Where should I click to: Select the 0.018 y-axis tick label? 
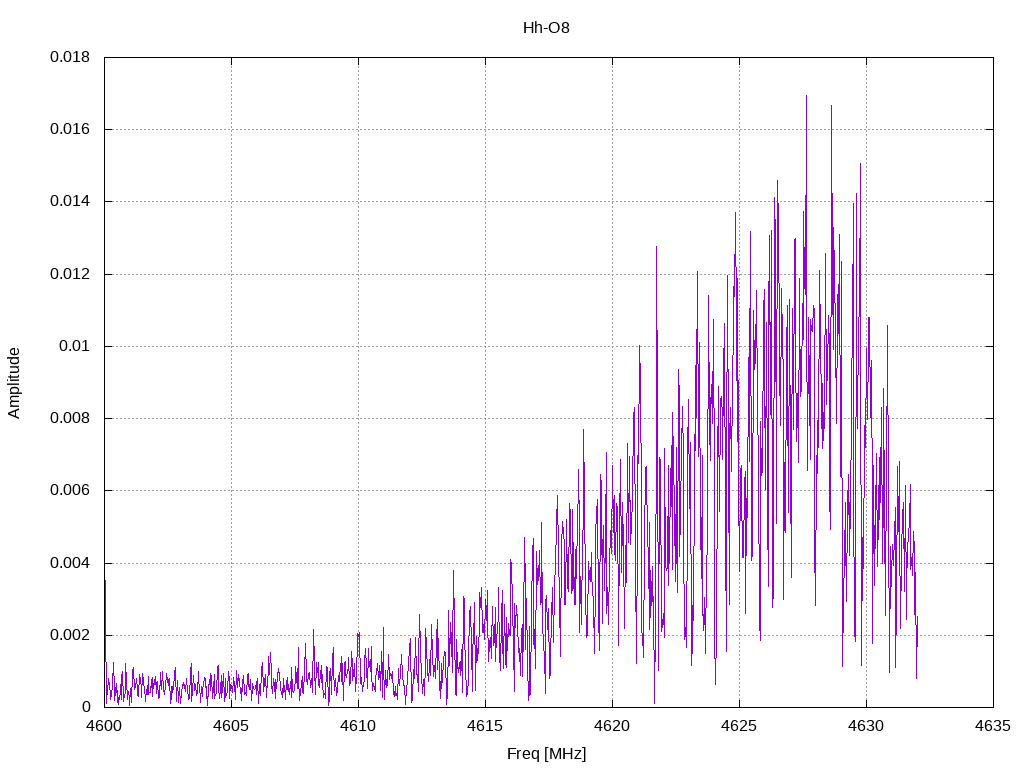(70, 57)
